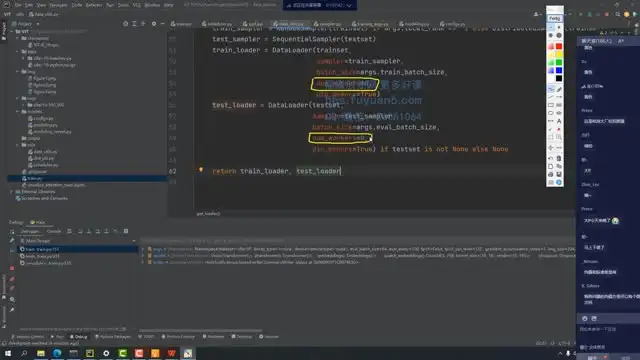Viewport: 640px width, 360px height.
Task: Open the Python Packages tool window
Action: pyautogui.click(x=113, y=337)
